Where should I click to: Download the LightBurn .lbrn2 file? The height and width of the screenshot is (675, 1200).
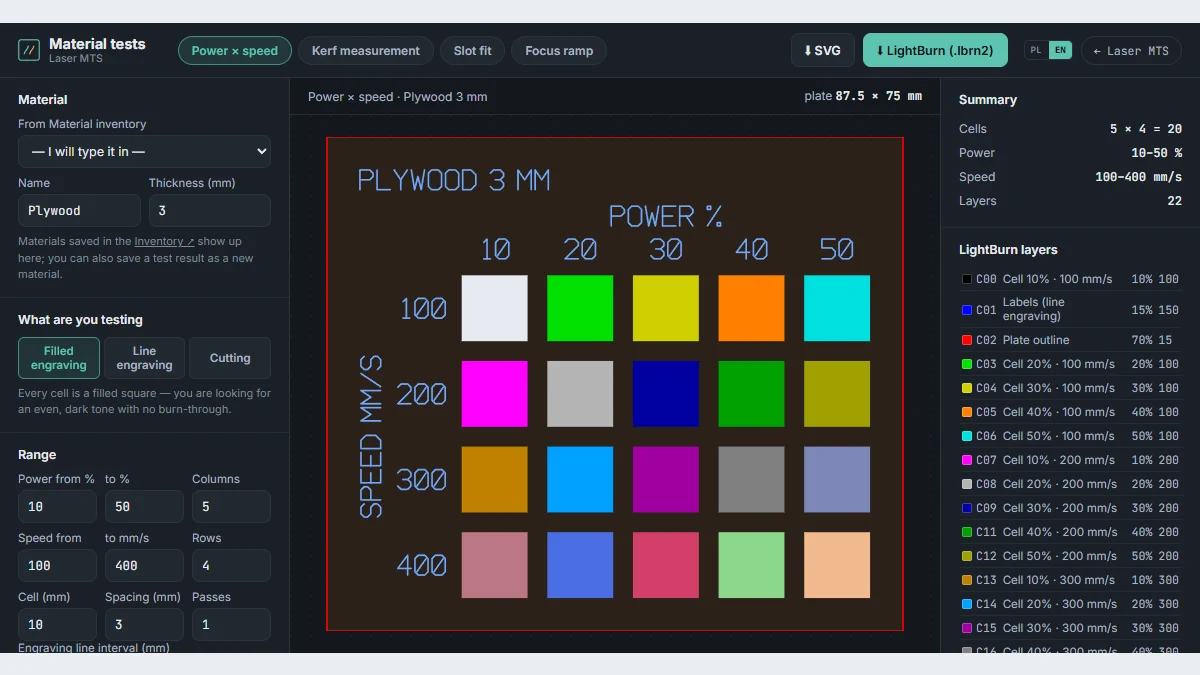[x=934, y=51]
